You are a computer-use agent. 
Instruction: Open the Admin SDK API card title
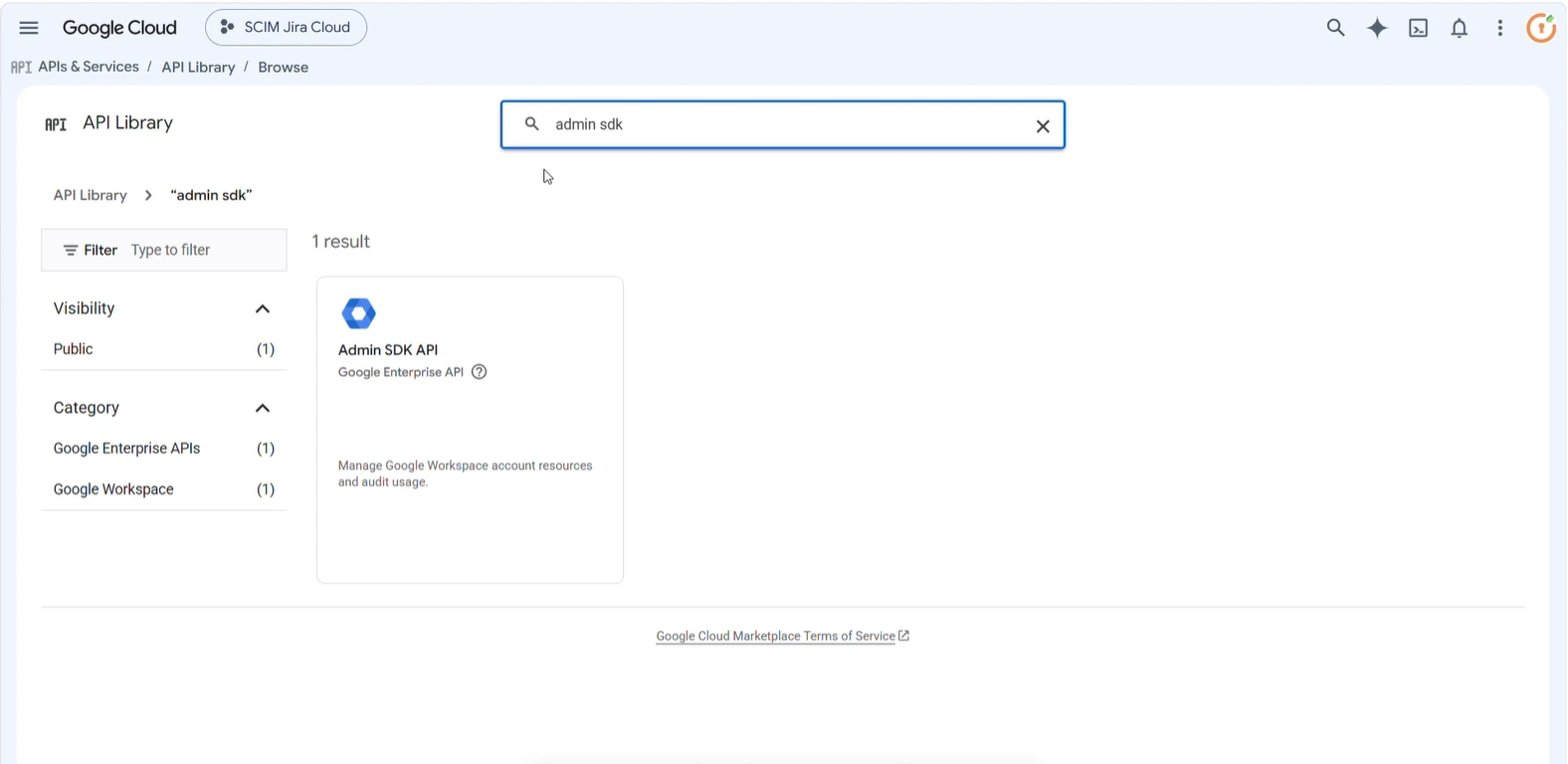pyautogui.click(x=388, y=350)
